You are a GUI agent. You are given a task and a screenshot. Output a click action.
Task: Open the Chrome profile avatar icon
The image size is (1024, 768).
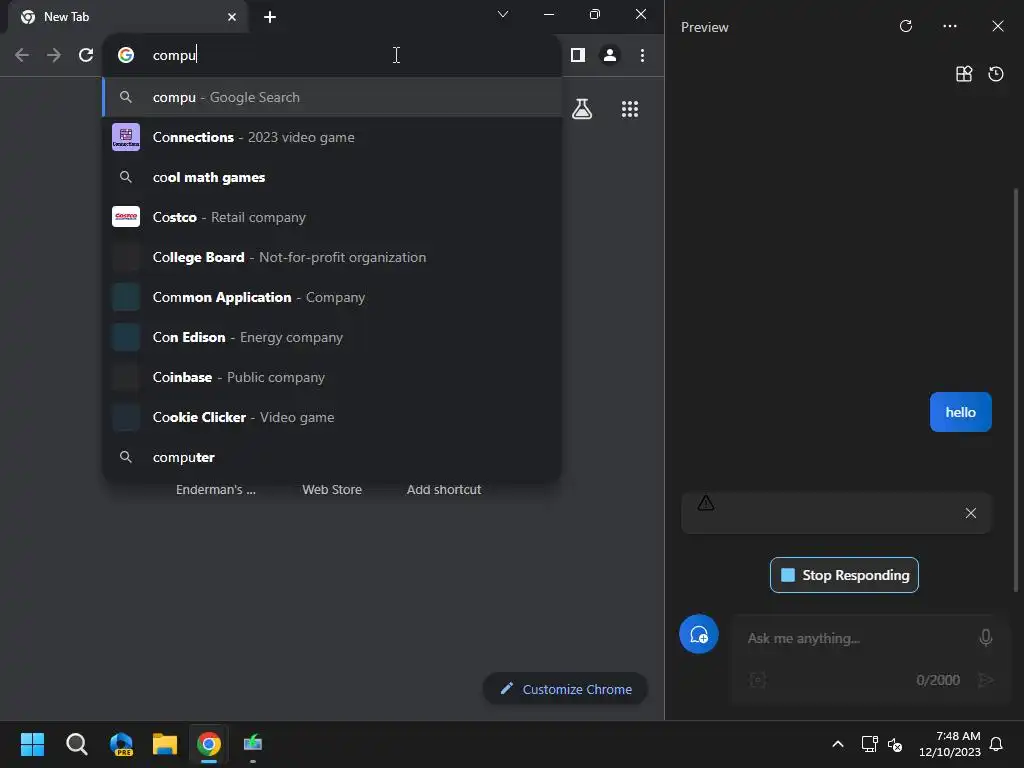pos(609,56)
